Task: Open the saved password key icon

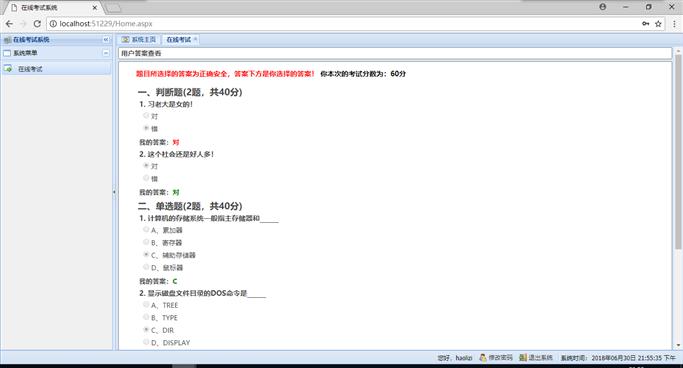Action: point(646,24)
